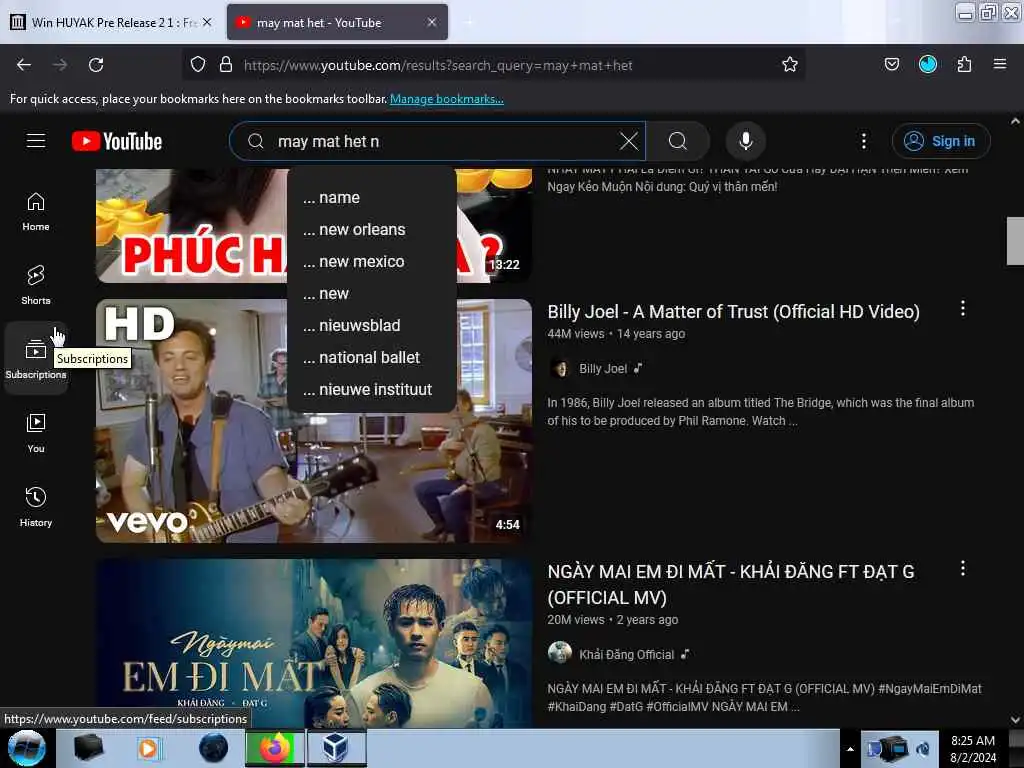Open Firefox in the taskbar
The width and height of the screenshot is (1024, 768).
click(275, 748)
